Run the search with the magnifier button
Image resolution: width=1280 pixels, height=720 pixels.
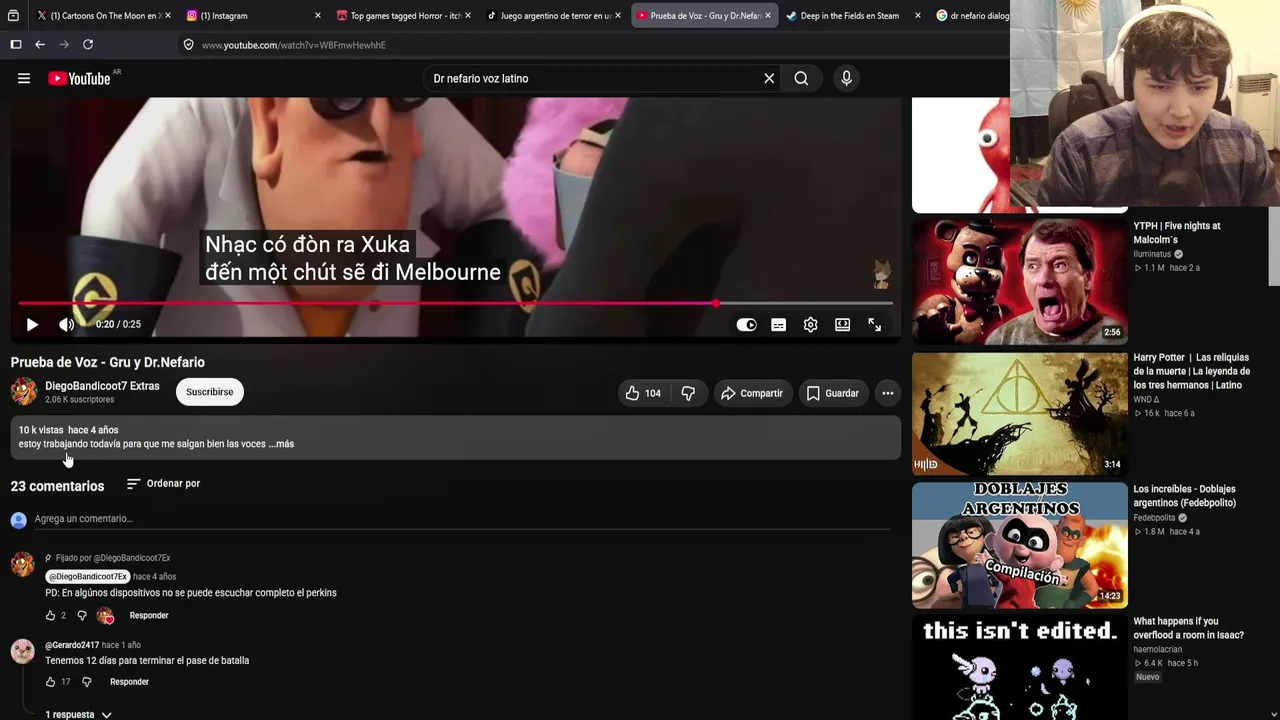(x=801, y=78)
